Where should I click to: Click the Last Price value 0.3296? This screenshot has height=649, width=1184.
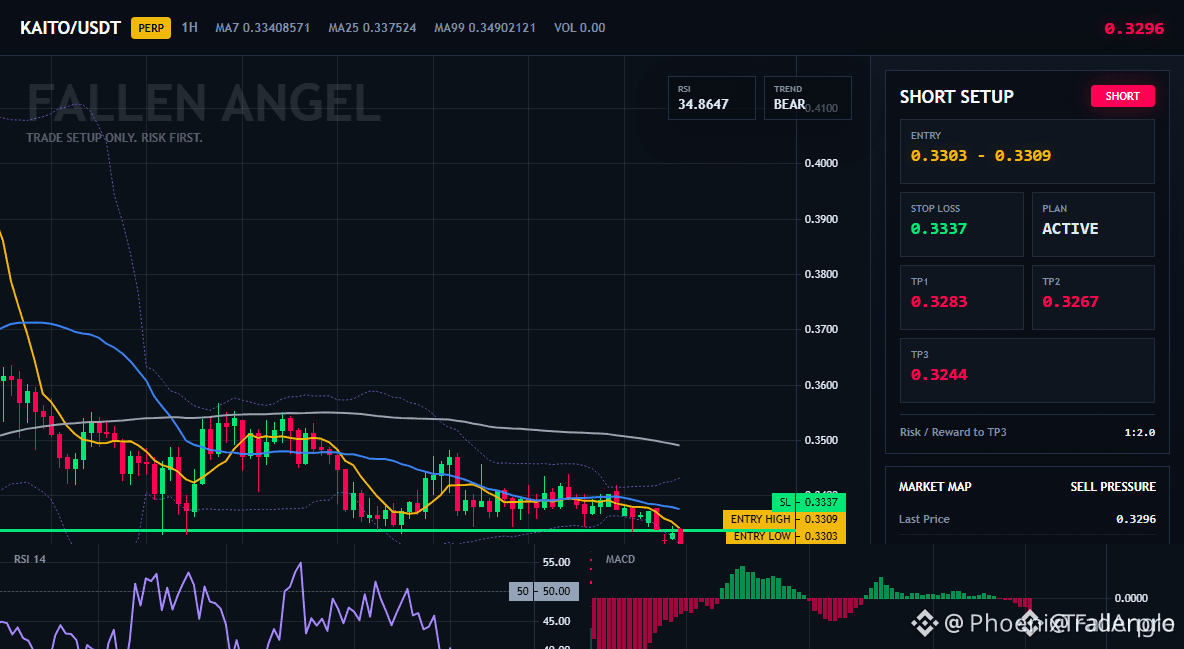coord(1136,519)
